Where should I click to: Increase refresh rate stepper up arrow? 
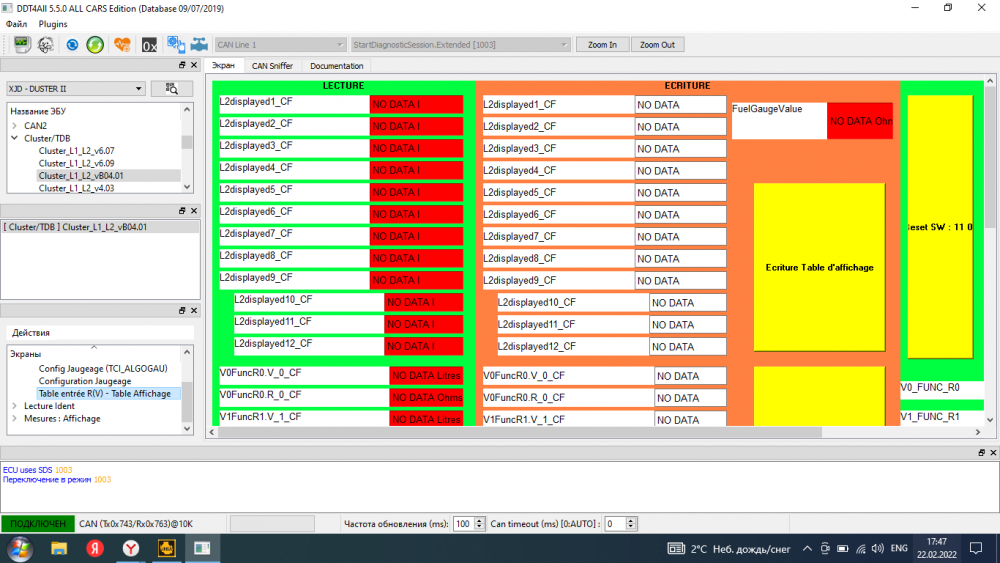click(480, 520)
